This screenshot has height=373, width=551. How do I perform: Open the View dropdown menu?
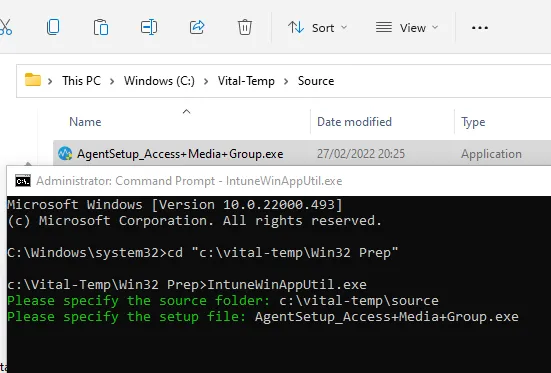[407, 27]
